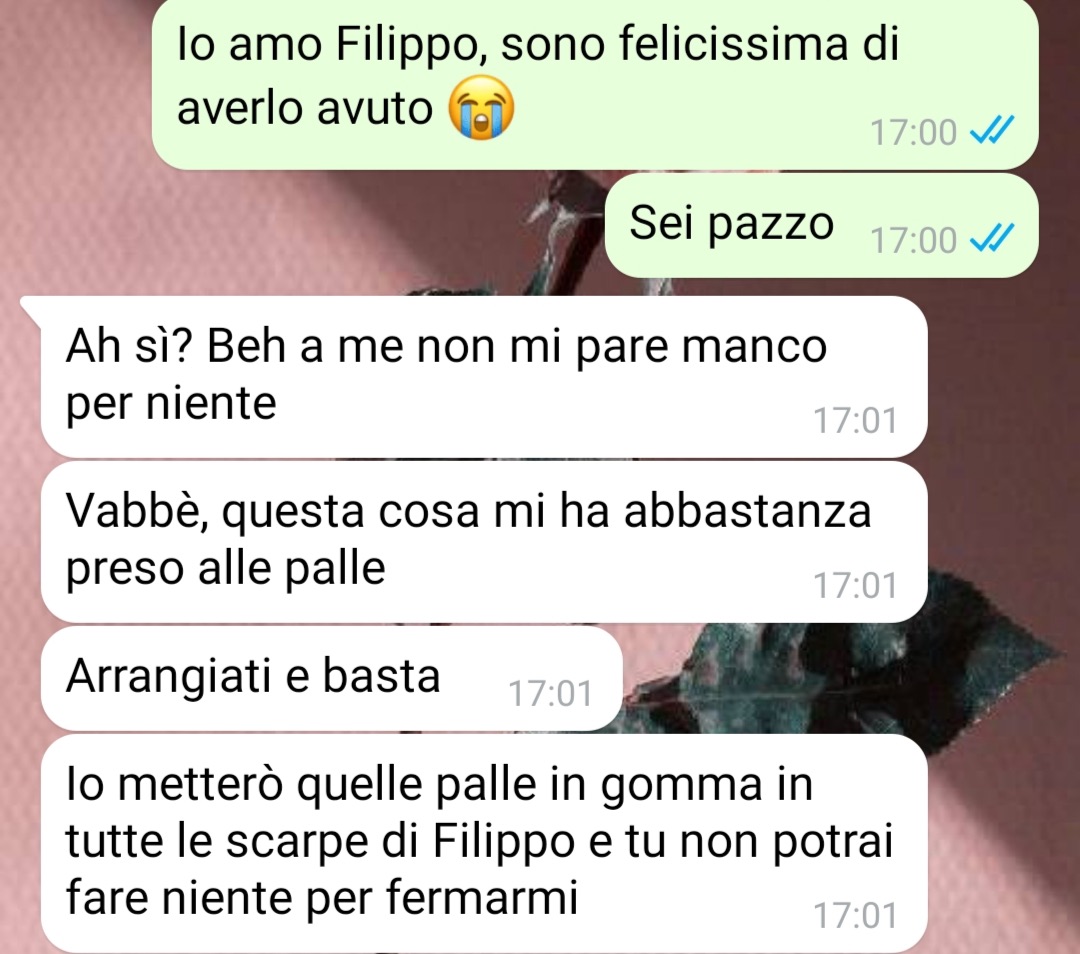This screenshot has height=954, width=1080.
Task: Tap 17:00 timestamp on first green message
Action: [x=913, y=132]
